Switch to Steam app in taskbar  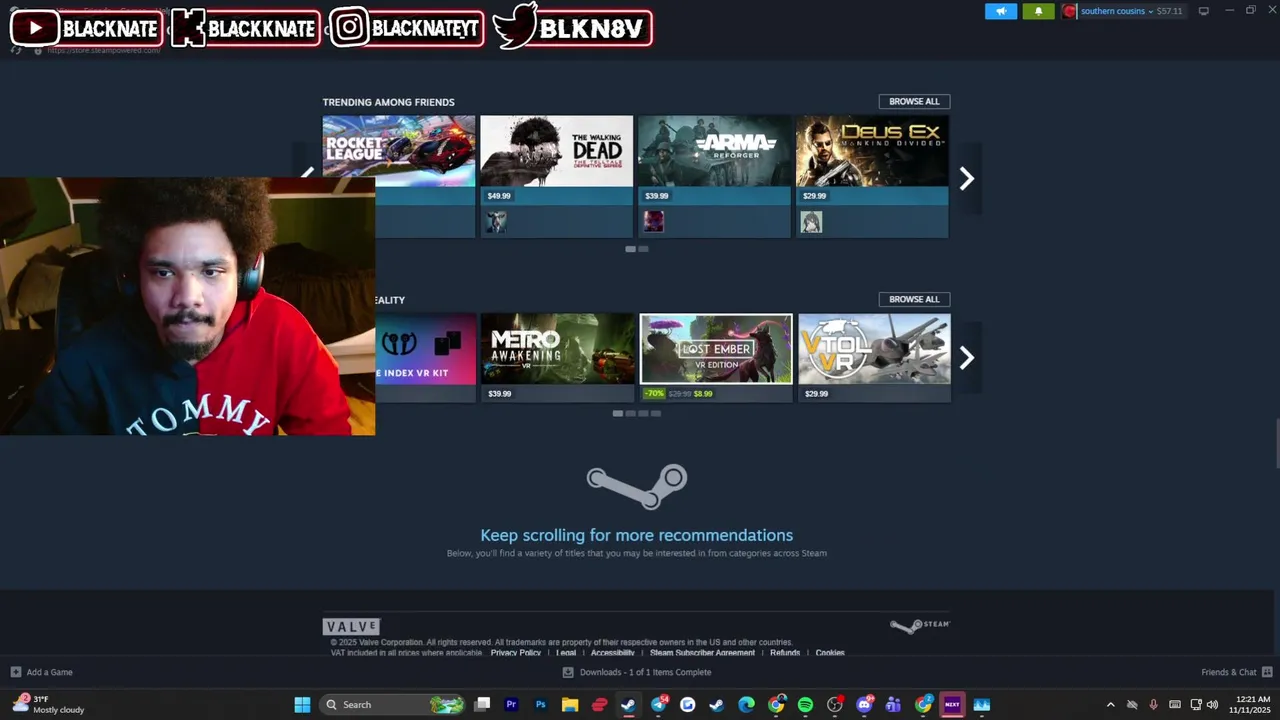[628, 705]
